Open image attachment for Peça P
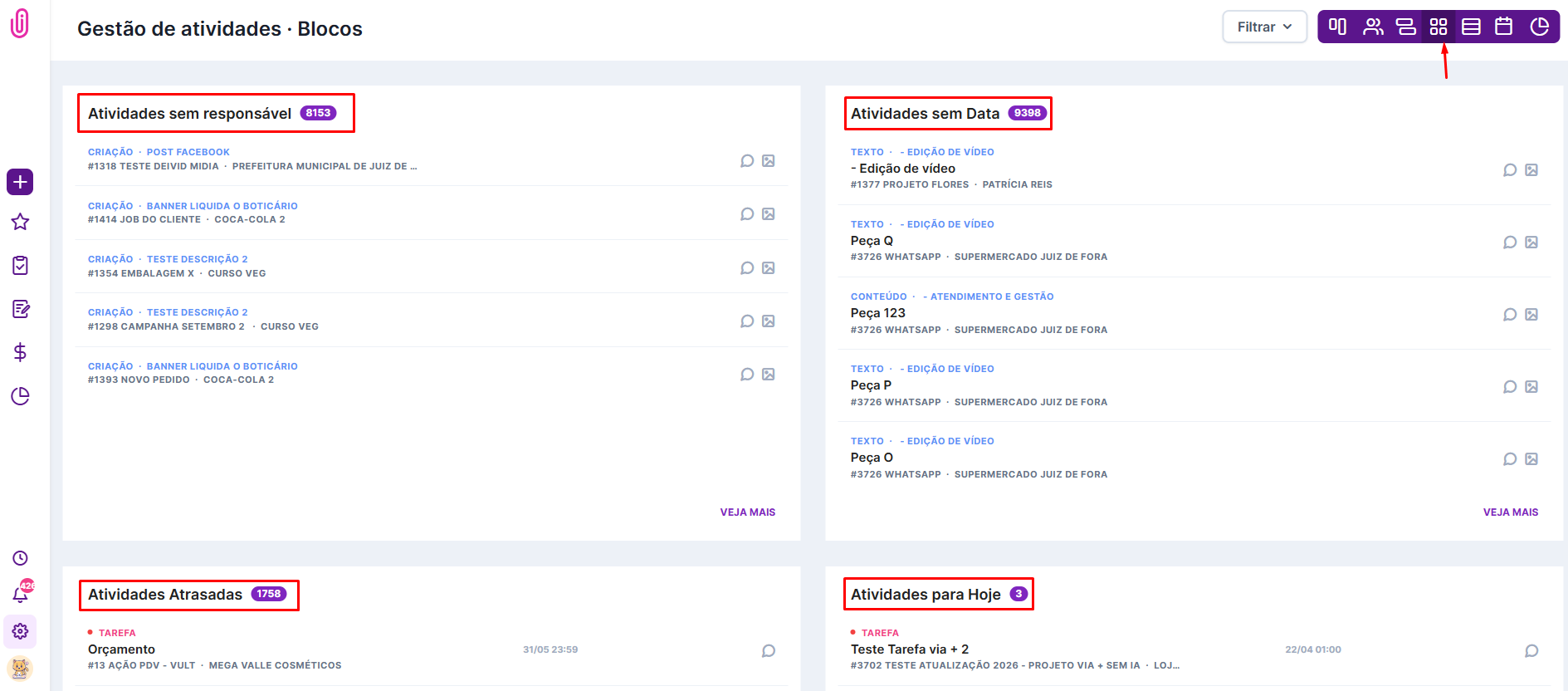Viewport: 1568px width, 691px height. [1531, 386]
